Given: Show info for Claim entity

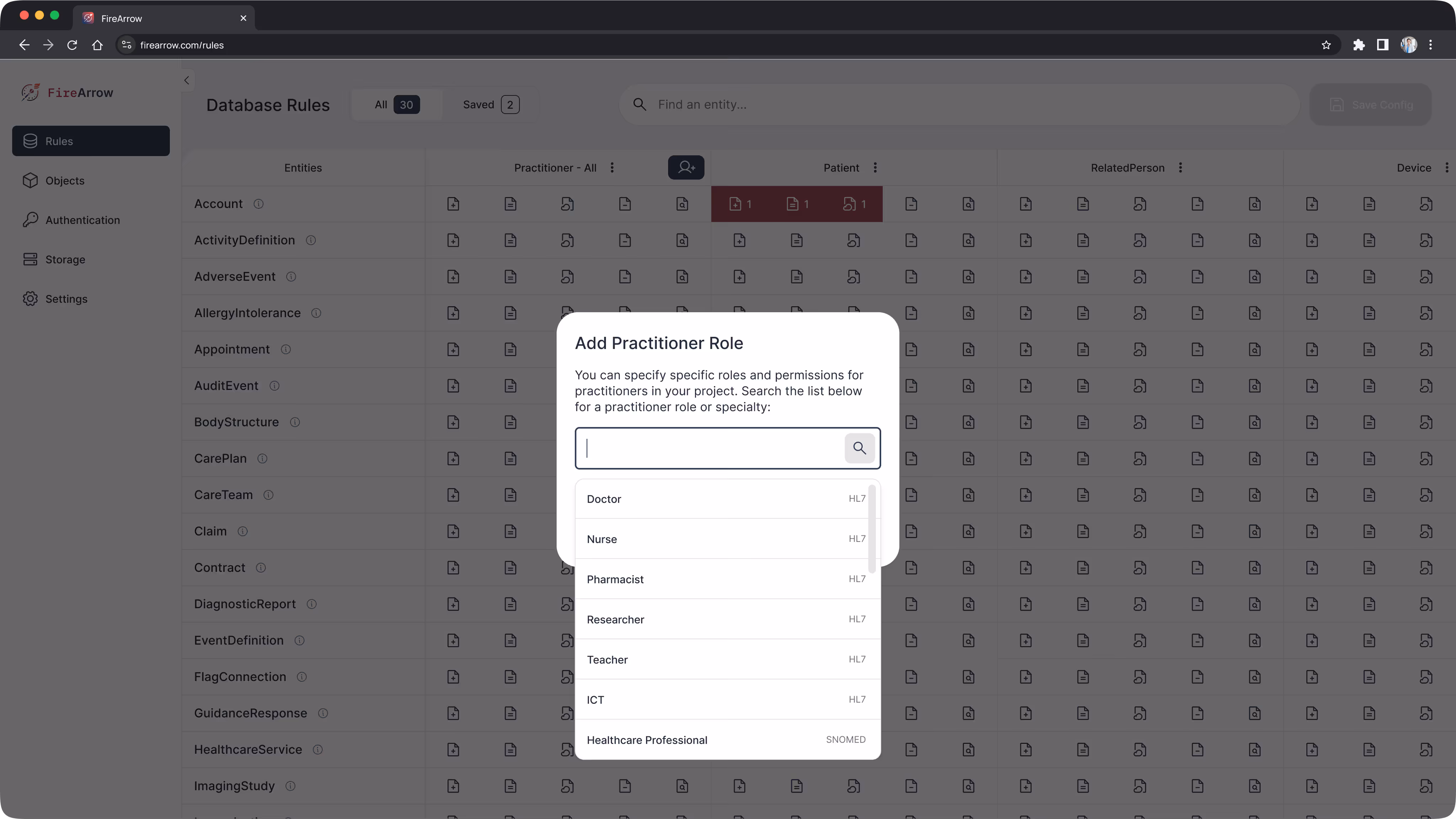Looking at the screenshot, I should click(x=242, y=532).
